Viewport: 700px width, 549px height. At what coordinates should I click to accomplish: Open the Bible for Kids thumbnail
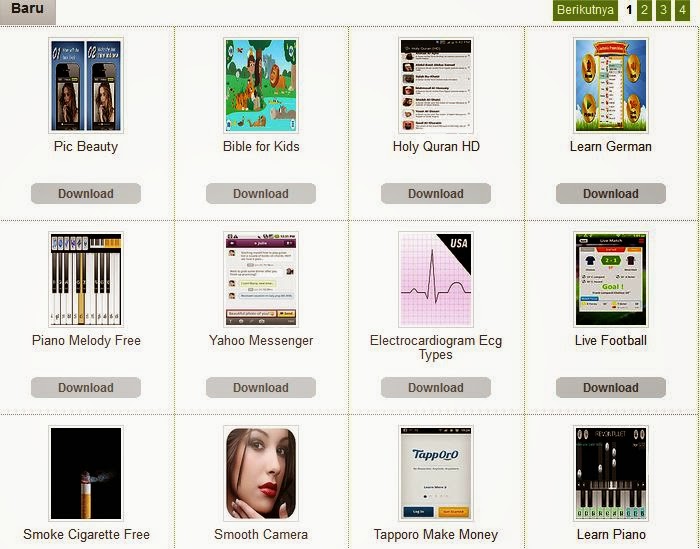(261, 85)
